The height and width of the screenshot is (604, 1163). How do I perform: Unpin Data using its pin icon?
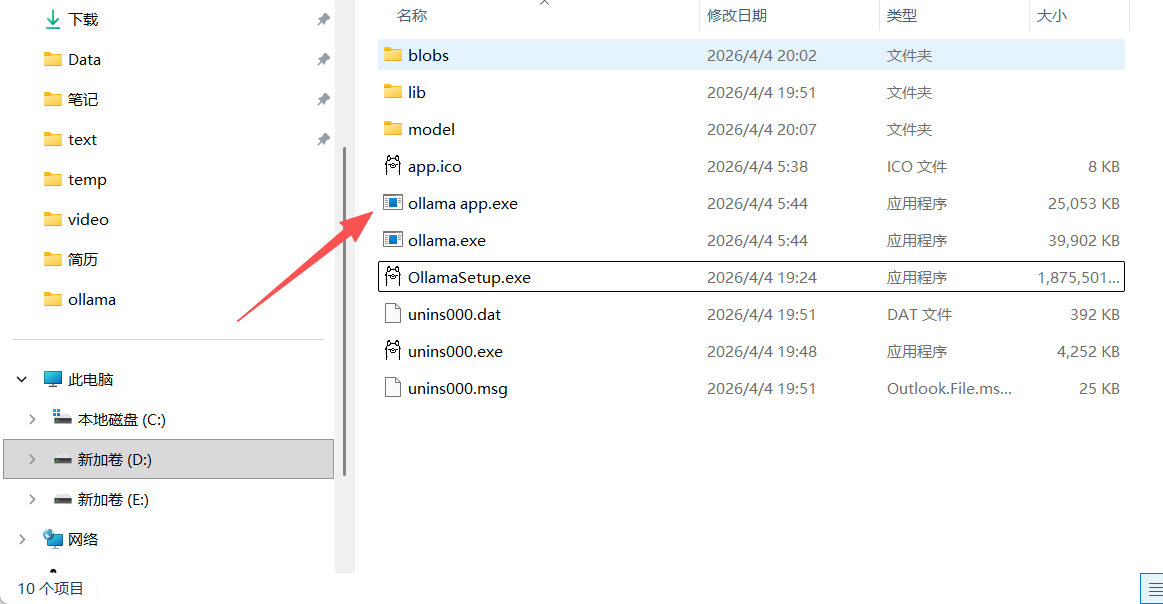323,59
